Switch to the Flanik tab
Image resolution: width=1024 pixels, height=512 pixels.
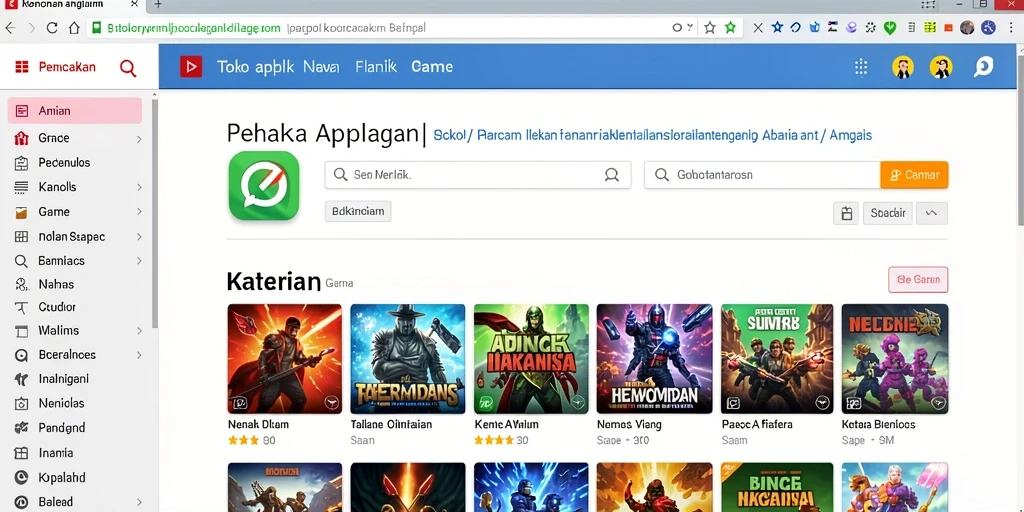click(376, 67)
